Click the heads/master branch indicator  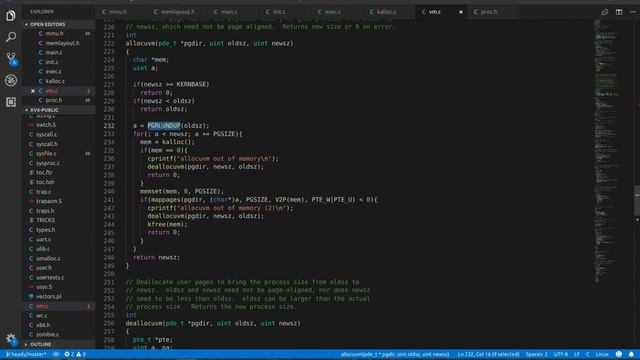(x=26, y=354)
